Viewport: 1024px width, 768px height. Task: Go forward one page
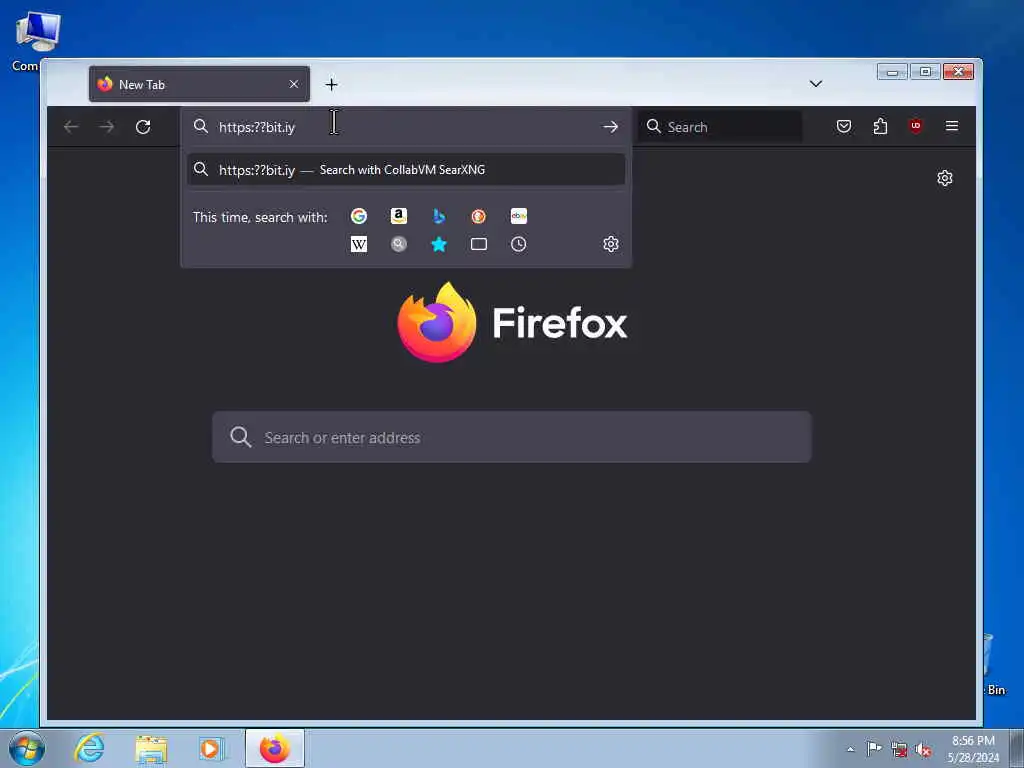pos(107,127)
